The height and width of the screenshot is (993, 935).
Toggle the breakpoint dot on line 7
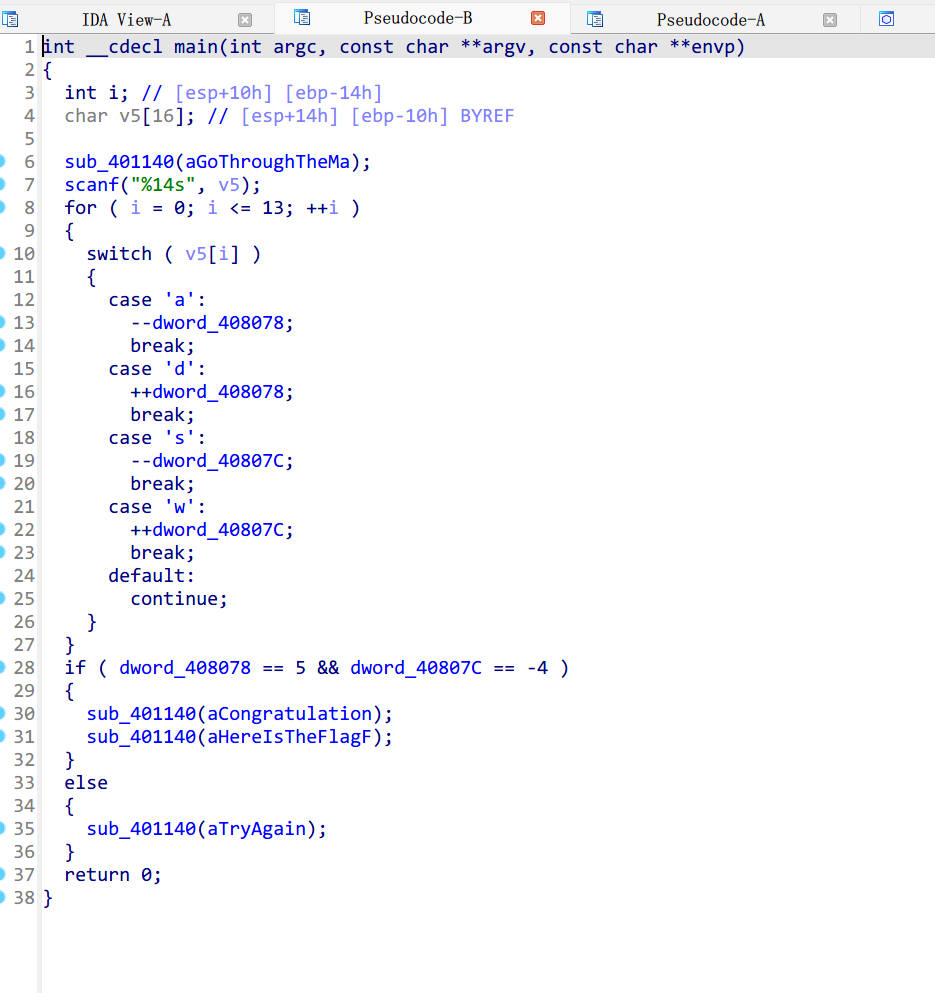(x=2, y=184)
